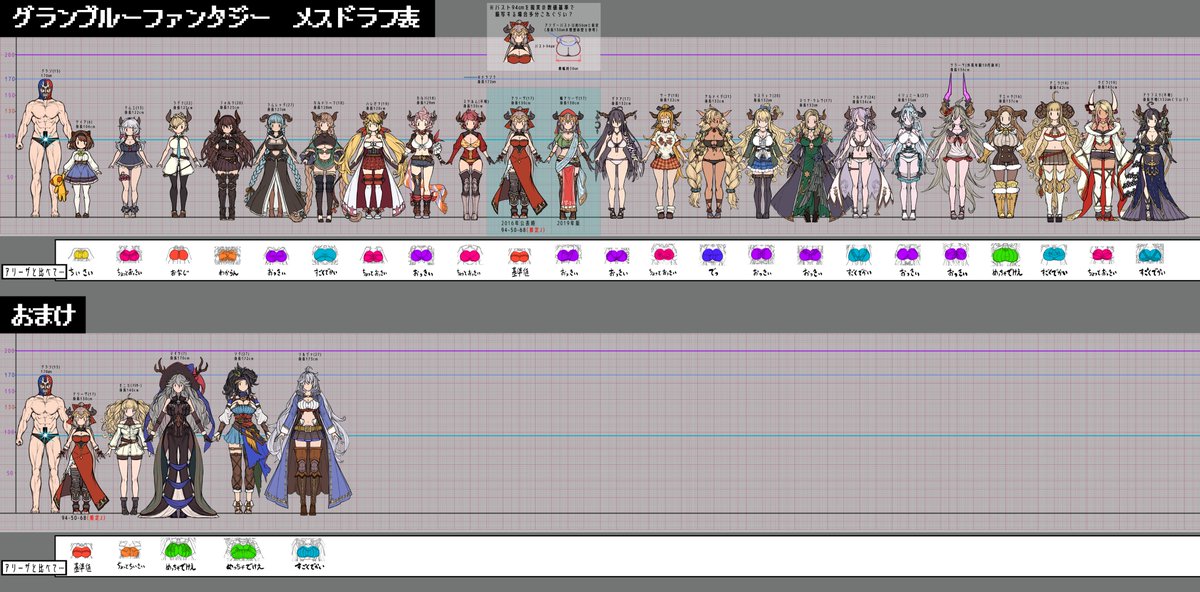Image resolution: width=1200 pixels, height=592 pixels.
Task: Select the orange-haired girl with the orange plaid skirt
Action: 666,163
